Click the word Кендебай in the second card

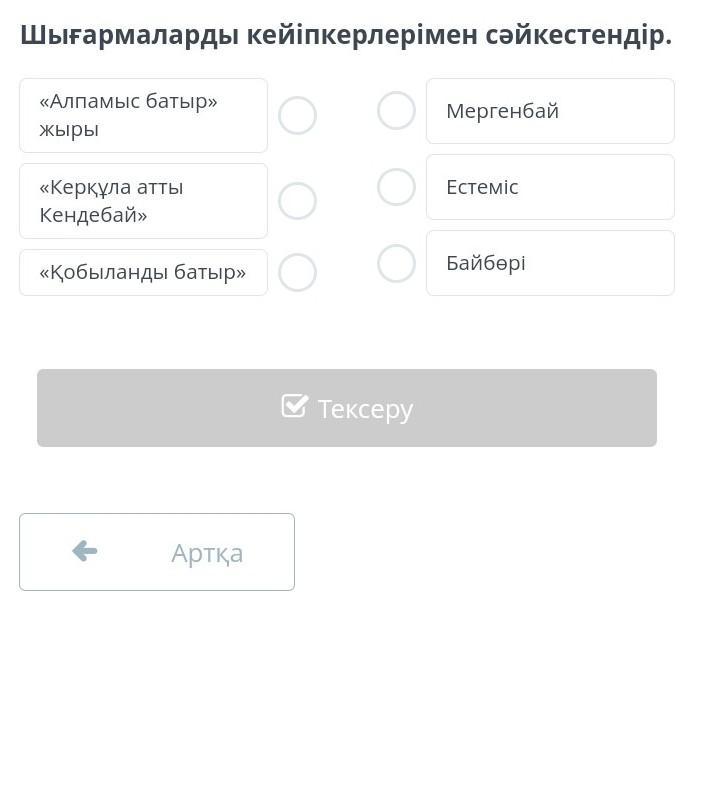click(x=93, y=215)
